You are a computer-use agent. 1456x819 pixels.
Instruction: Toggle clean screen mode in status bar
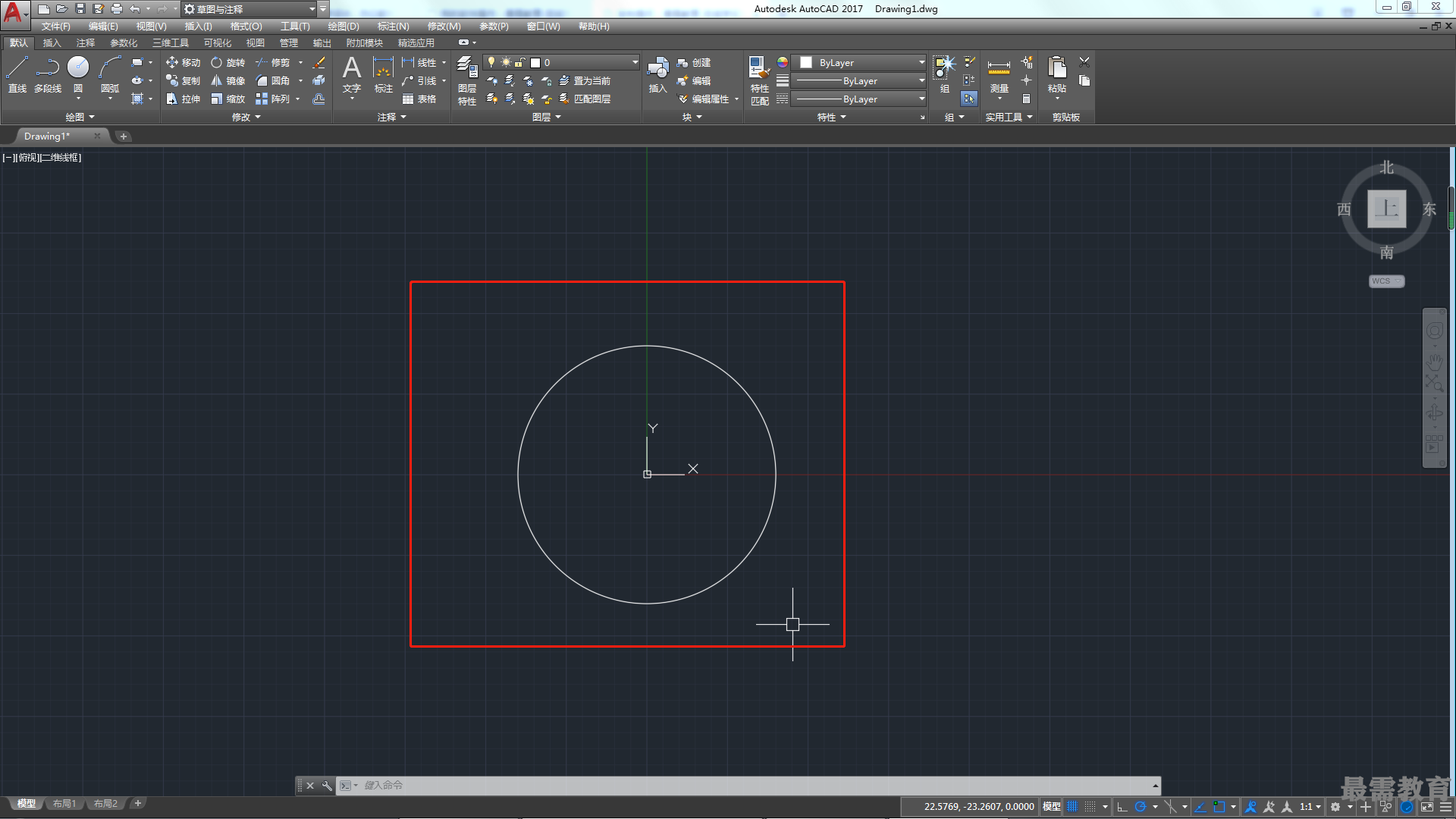tap(1427, 807)
